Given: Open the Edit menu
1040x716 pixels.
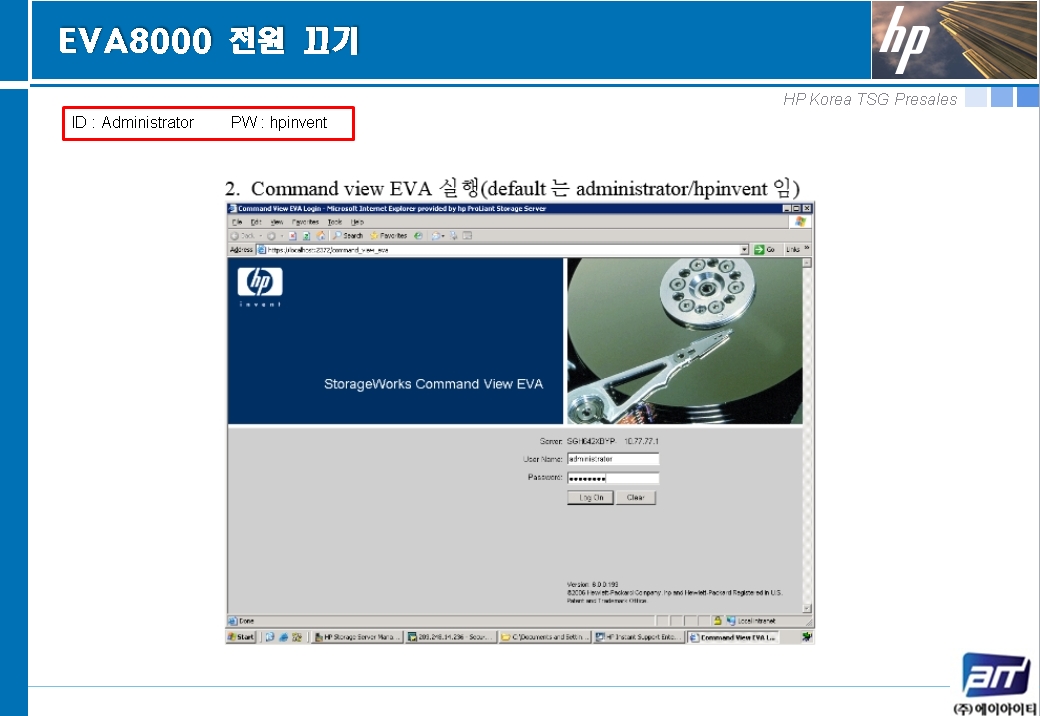Looking at the screenshot, I should (x=256, y=222).
